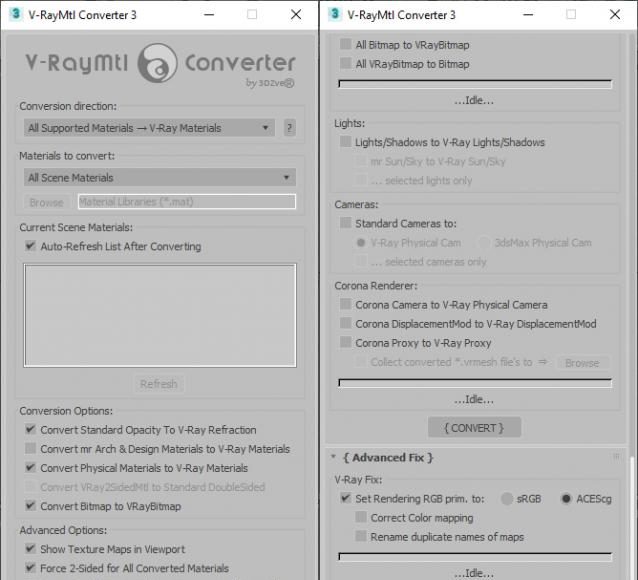
Task: Enable Convert mr Arch & Design Materials
Action: click(31, 449)
